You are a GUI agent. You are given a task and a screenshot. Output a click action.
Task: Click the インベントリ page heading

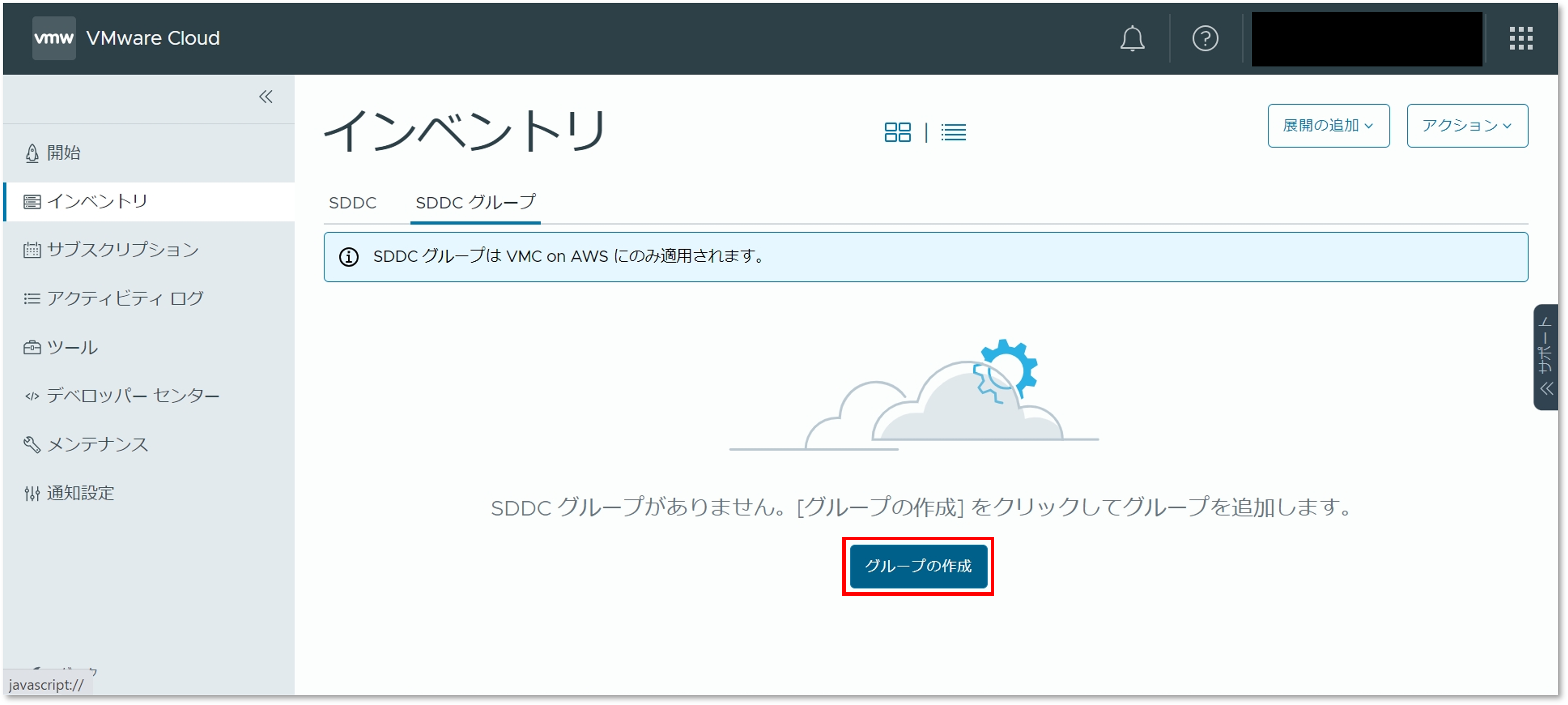(x=465, y=130)
